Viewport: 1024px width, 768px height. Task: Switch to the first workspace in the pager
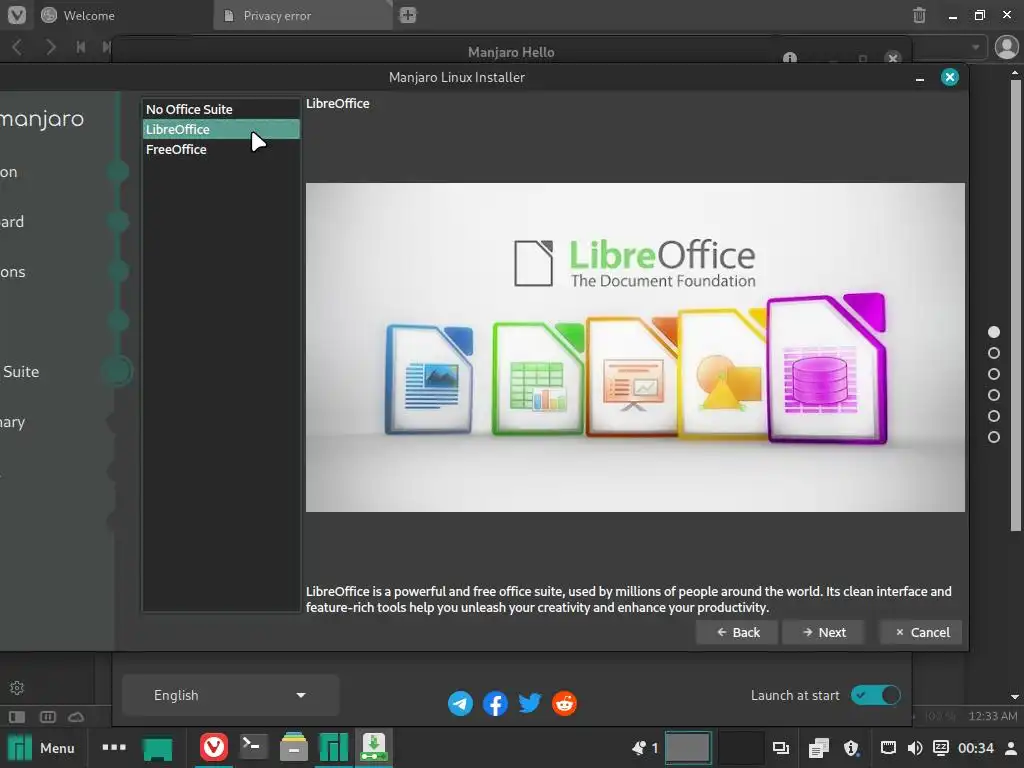click(x=688, y=748)
